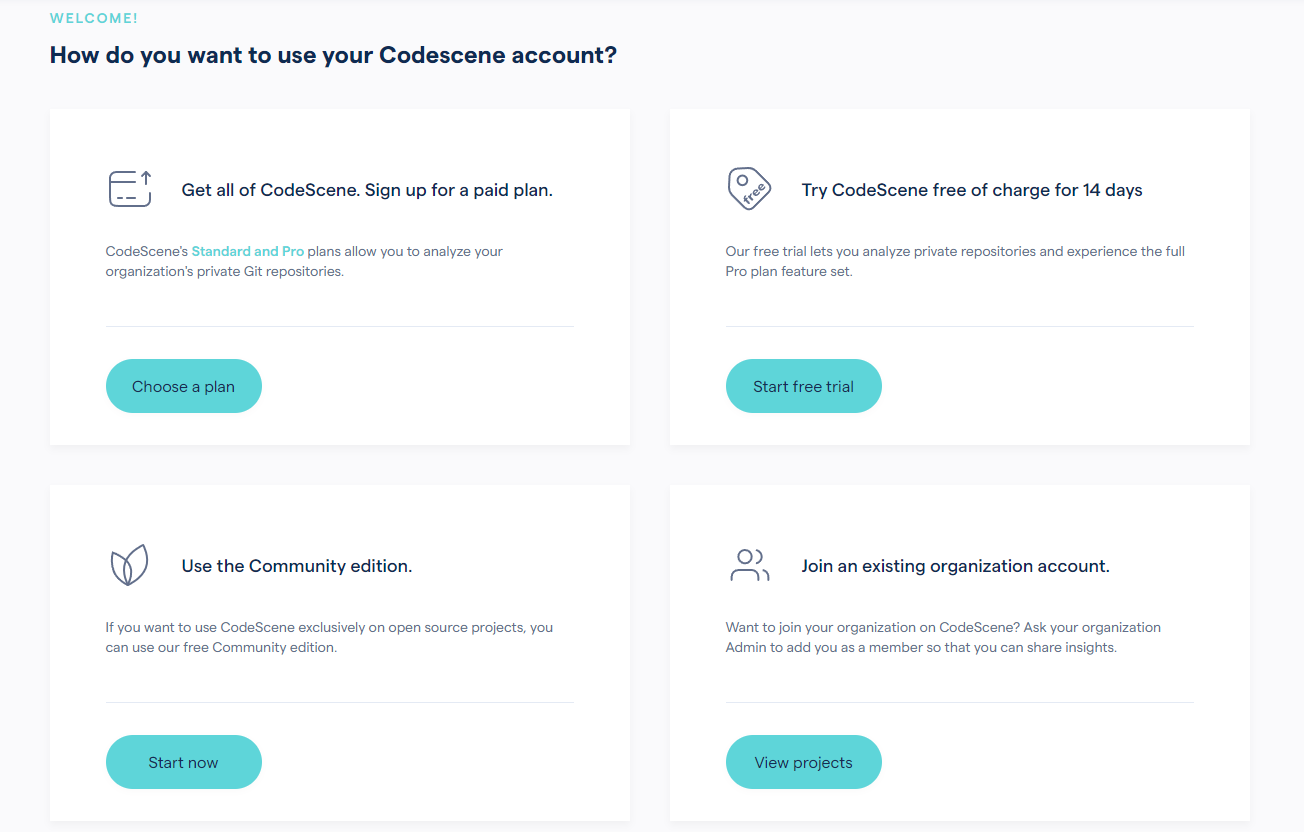Start the 14-day free trial
This screenshot has width=1304, height=832.
[804, 386]
